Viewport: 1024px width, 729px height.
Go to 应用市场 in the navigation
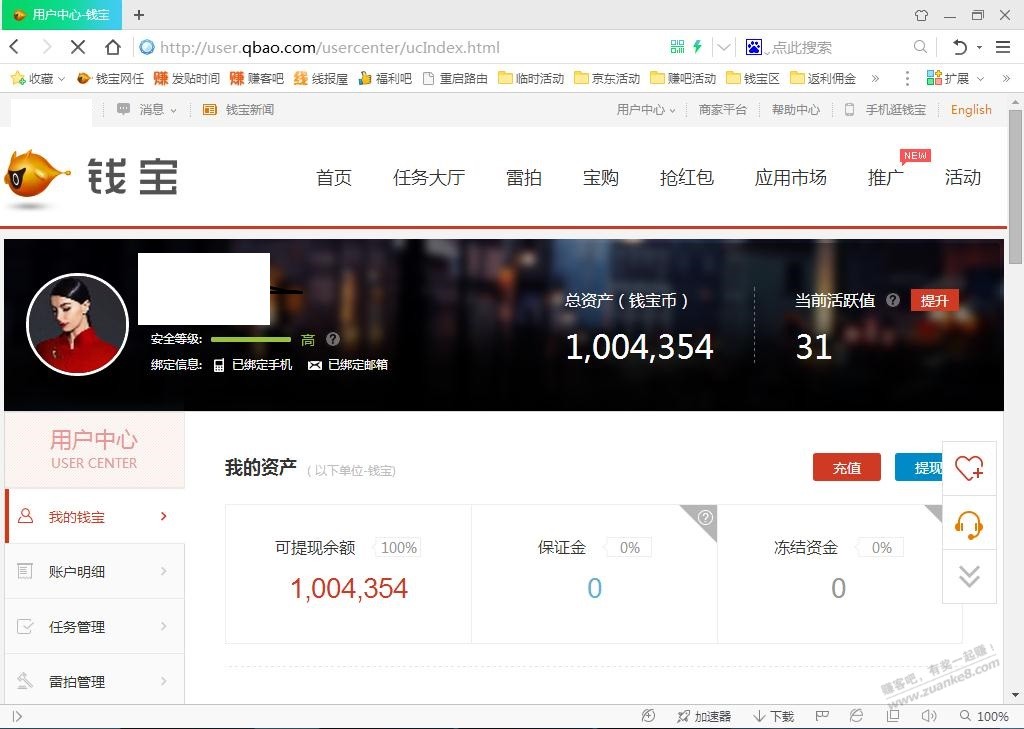(x=790, y=178)
